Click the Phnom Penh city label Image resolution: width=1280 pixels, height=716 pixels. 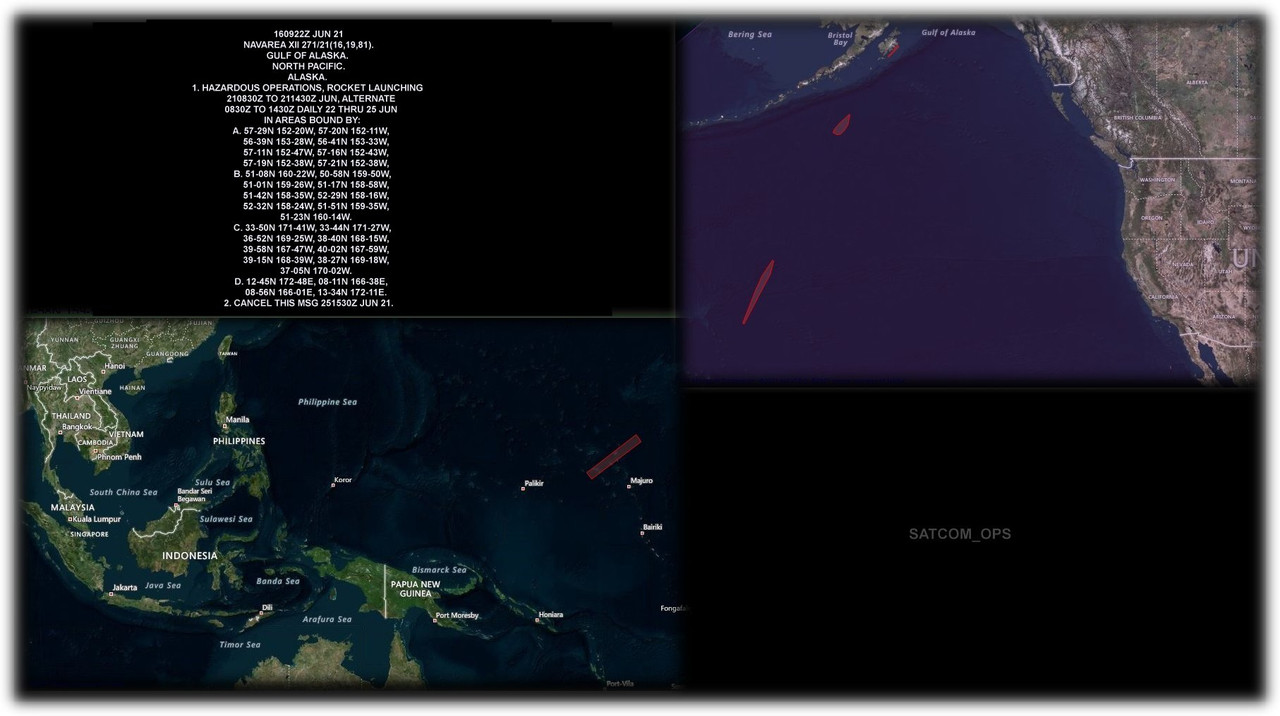click(119, 457)
